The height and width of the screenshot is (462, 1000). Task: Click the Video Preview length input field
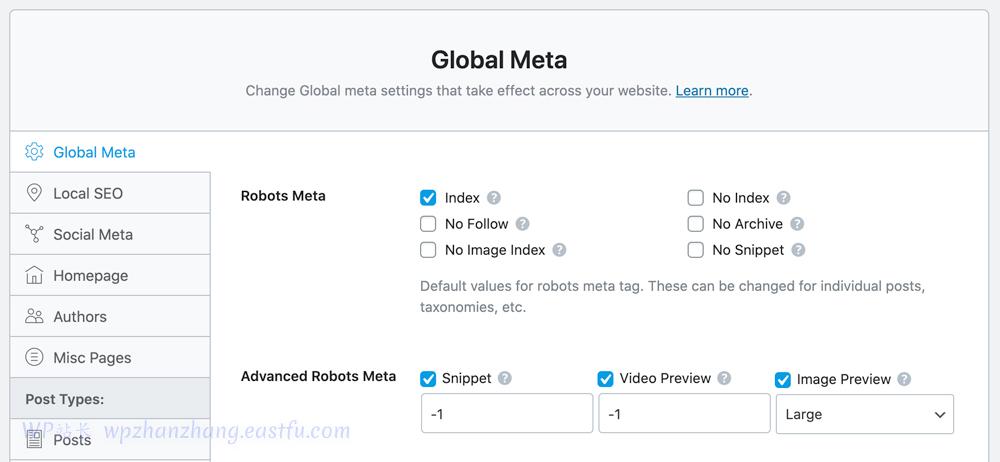coord(684,414)
